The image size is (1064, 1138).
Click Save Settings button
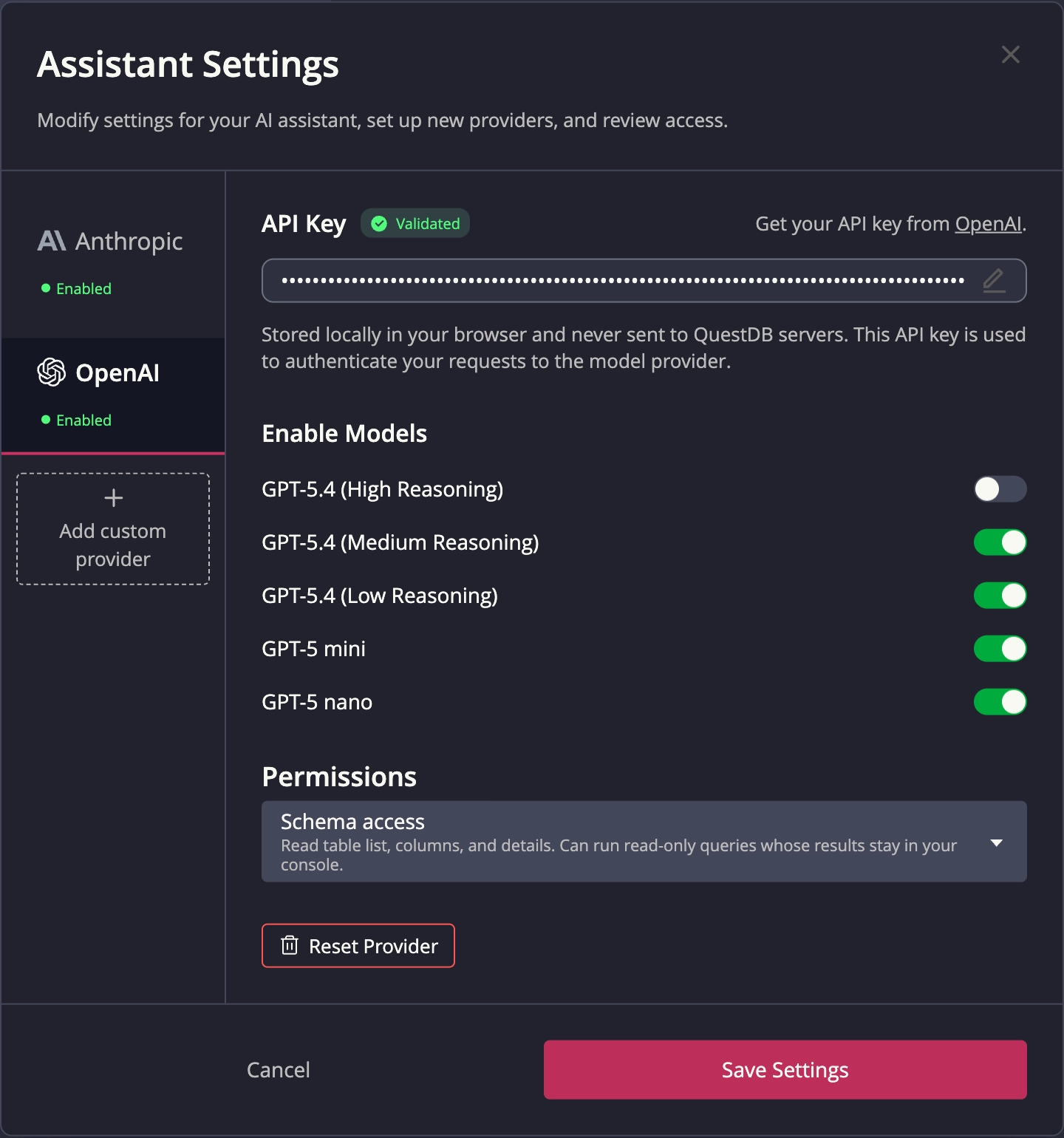(785, 1070)
